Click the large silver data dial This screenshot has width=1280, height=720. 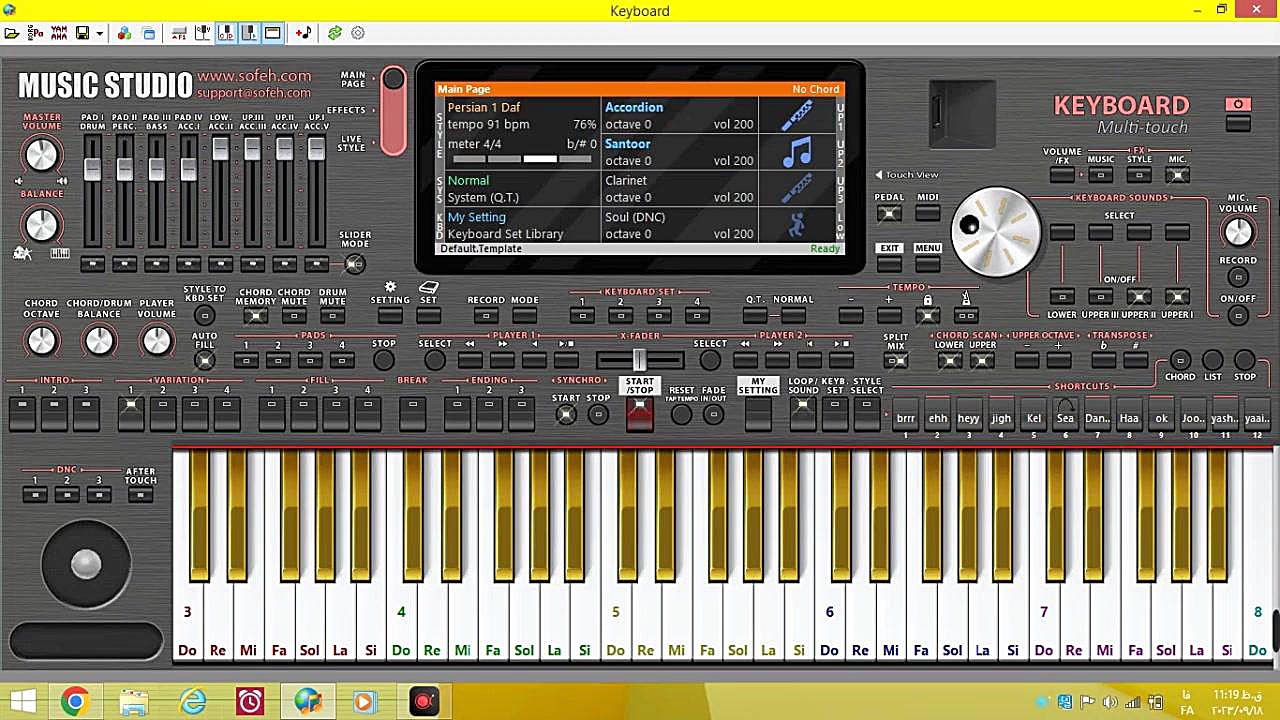click(x=996, y=232)
